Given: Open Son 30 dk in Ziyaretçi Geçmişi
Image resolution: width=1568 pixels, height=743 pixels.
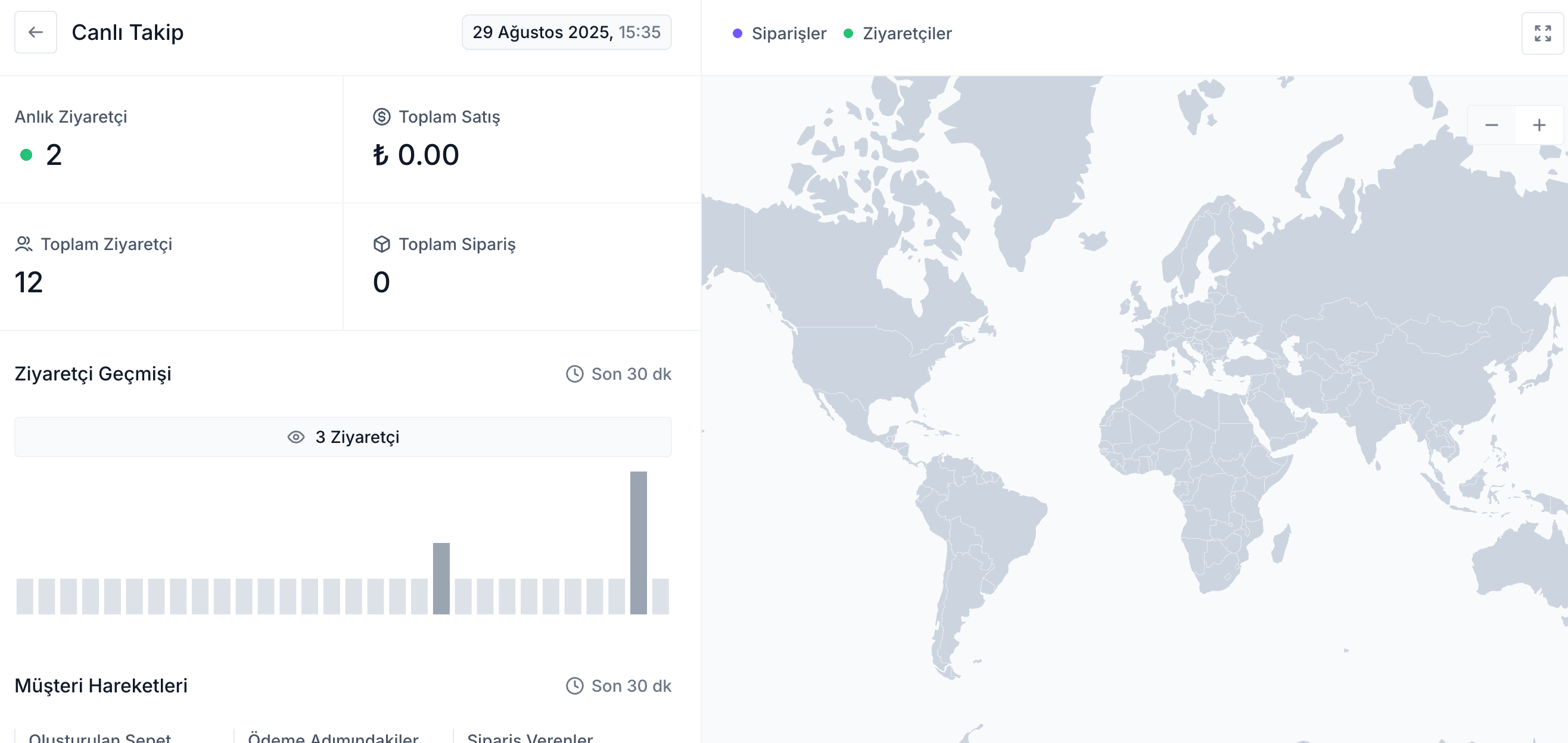Looking at the screenshot, I should [631, 374].
